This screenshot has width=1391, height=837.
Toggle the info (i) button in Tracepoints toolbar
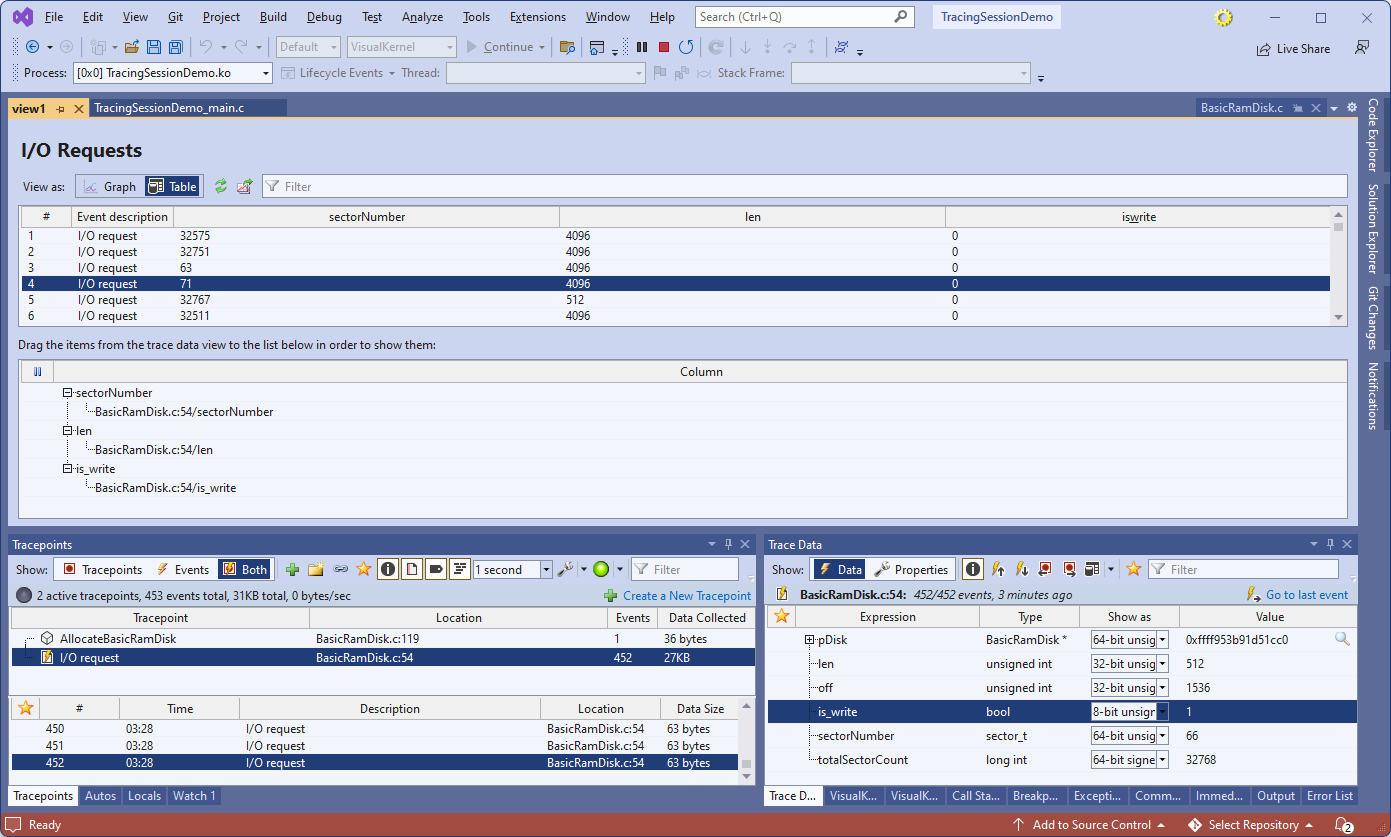pos(388,569)
